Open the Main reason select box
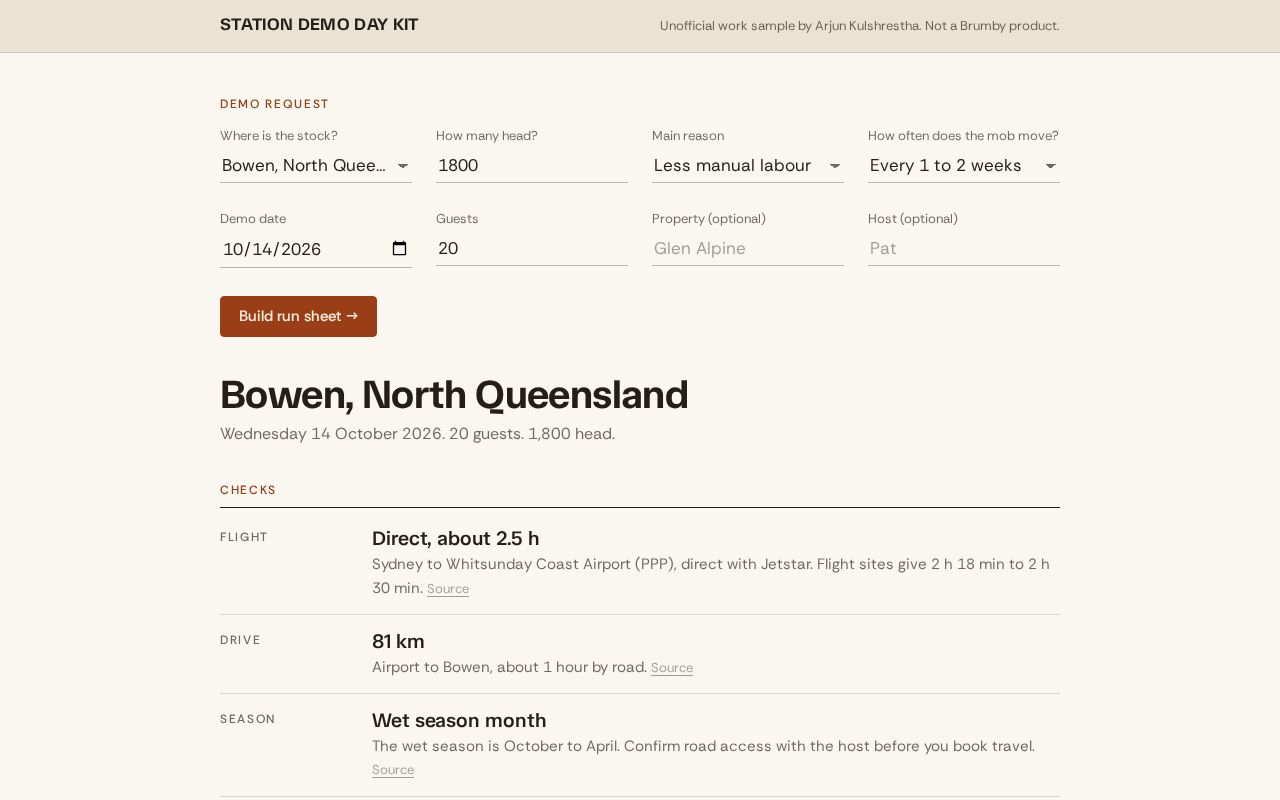Image resolution: width=1280 pixels, height=800 pixels. 748,166
